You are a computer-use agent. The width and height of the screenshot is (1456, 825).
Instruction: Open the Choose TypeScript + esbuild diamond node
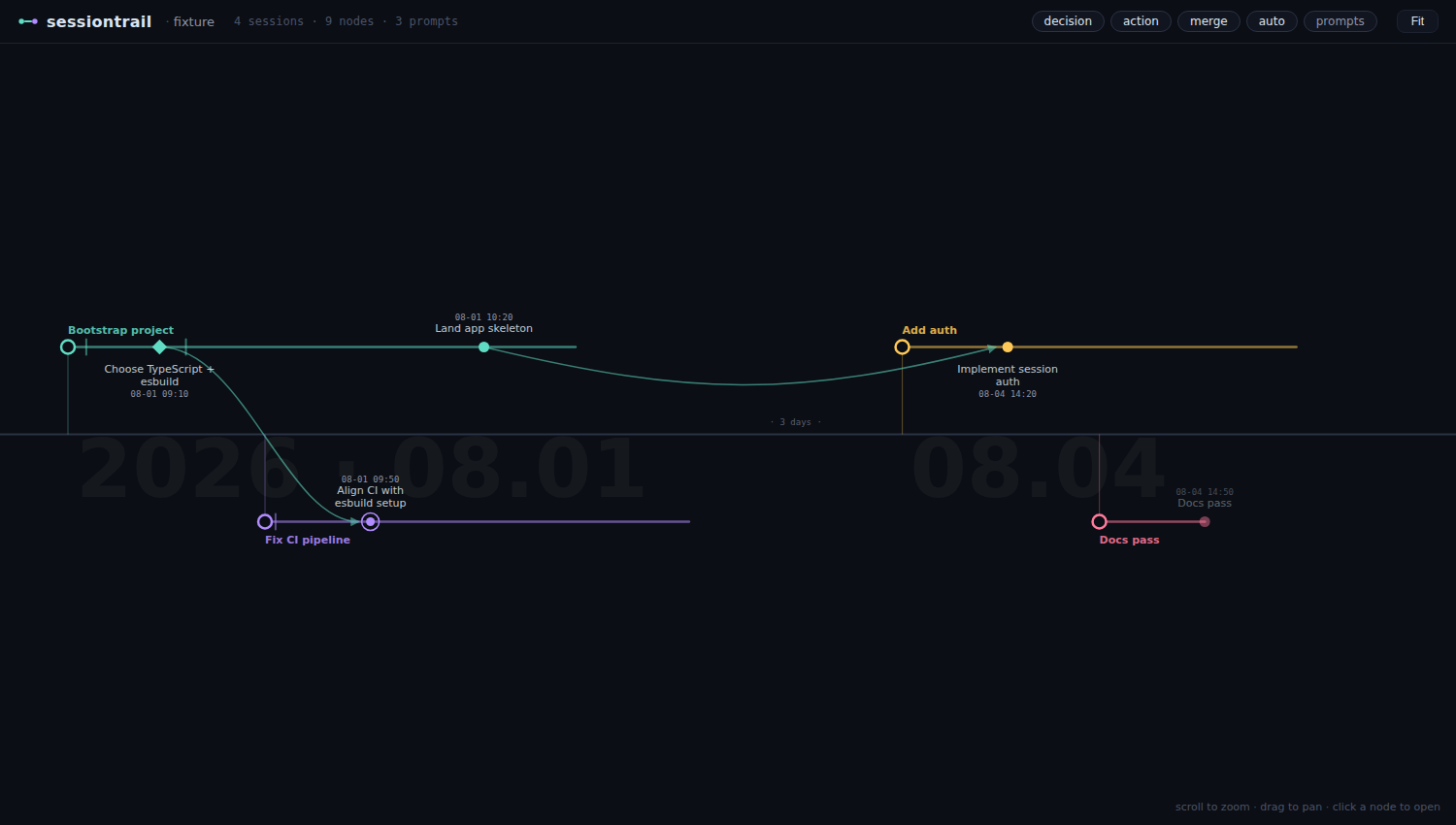point(160,346)
